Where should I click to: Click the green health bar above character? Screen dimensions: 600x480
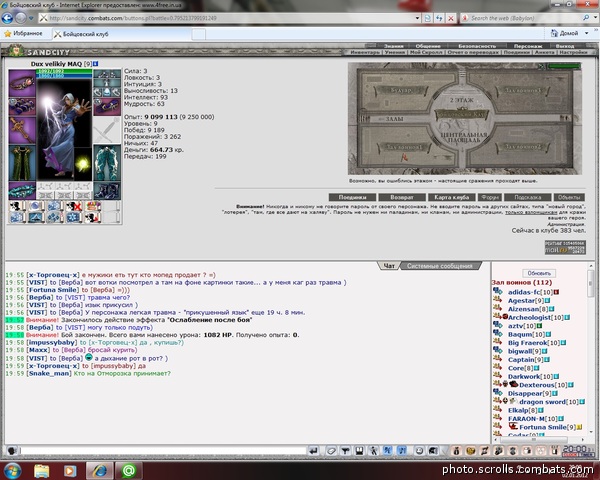click(x=64, y=71)
